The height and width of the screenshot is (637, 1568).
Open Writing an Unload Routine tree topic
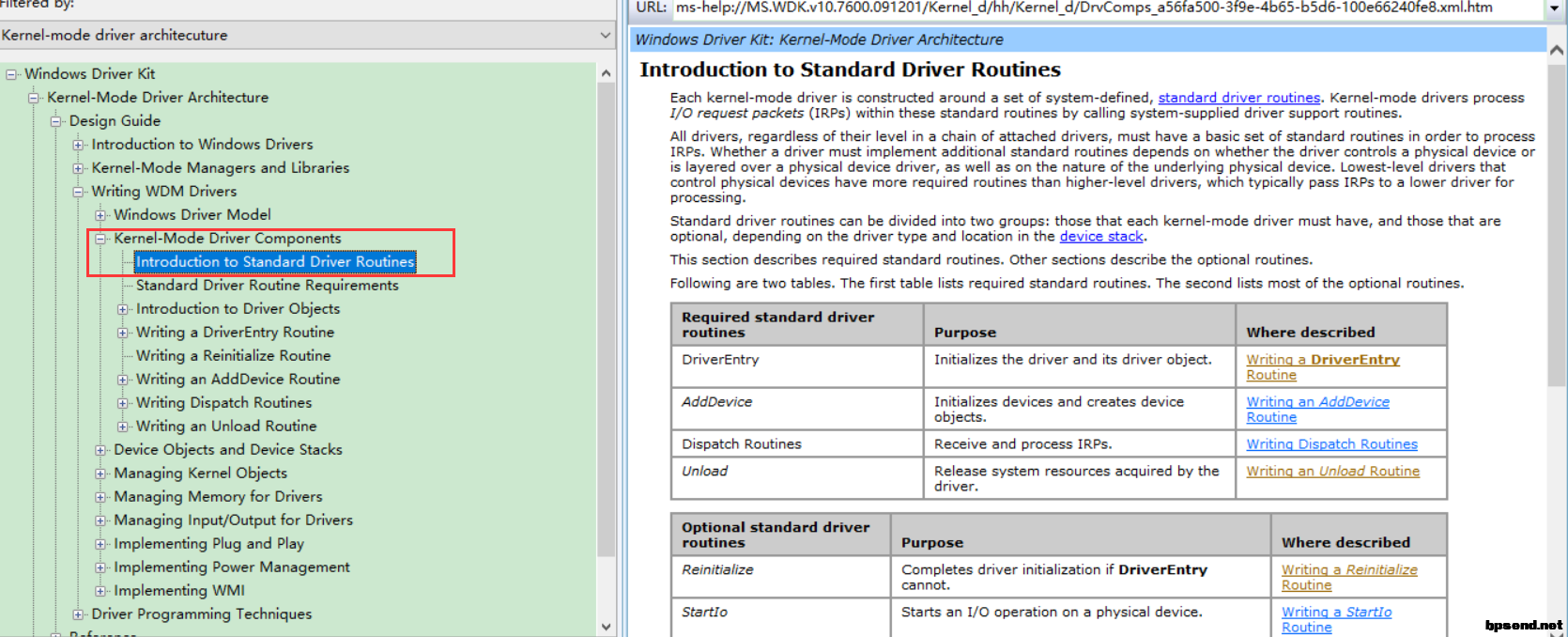point(226,426)
